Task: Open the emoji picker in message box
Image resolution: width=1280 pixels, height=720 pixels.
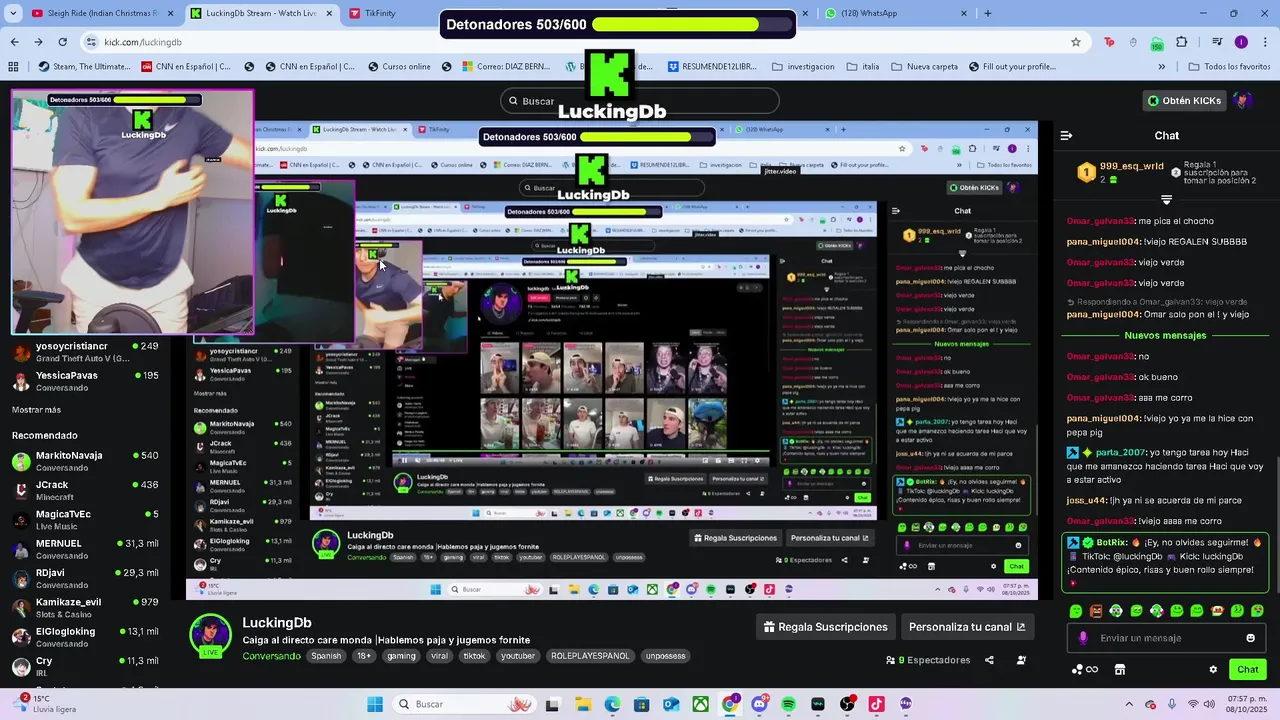Action: pyautogui.click(x=1250, y=638)
